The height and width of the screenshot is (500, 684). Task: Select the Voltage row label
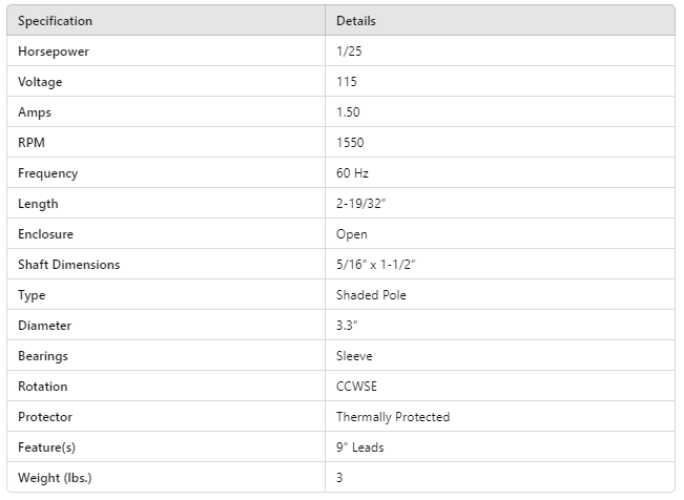[x=40, y=82]
